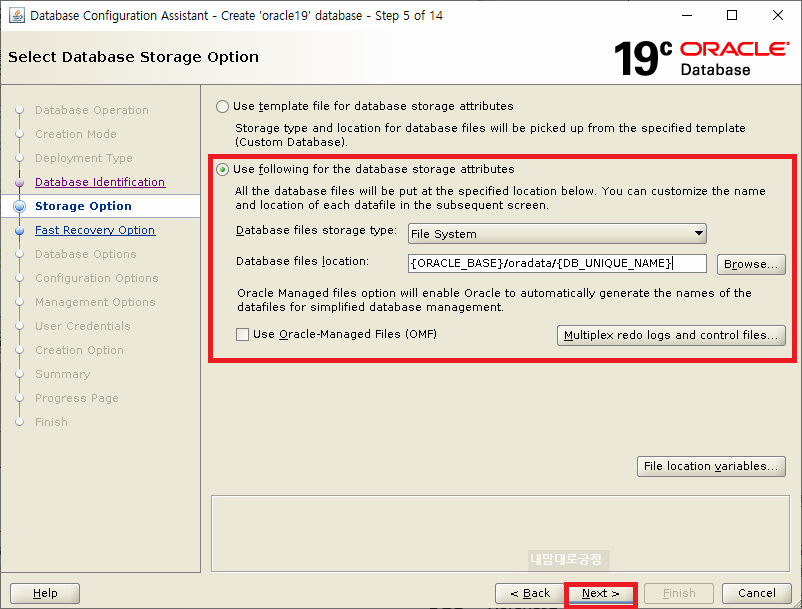Click 'Progress Page' step label
This screenshot has height=609, width=802.
[77, 398]
